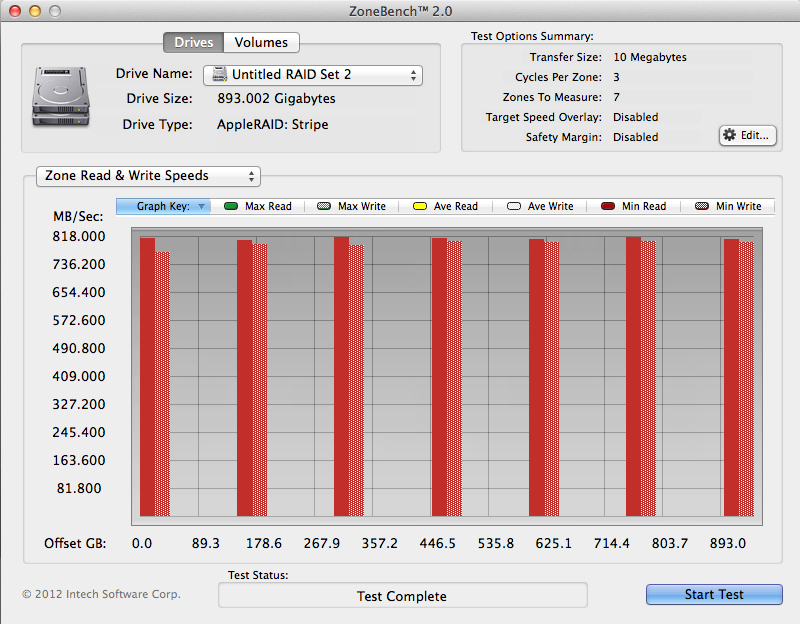Click the green zoom window button
800x624 pixels.
(54, 10)
